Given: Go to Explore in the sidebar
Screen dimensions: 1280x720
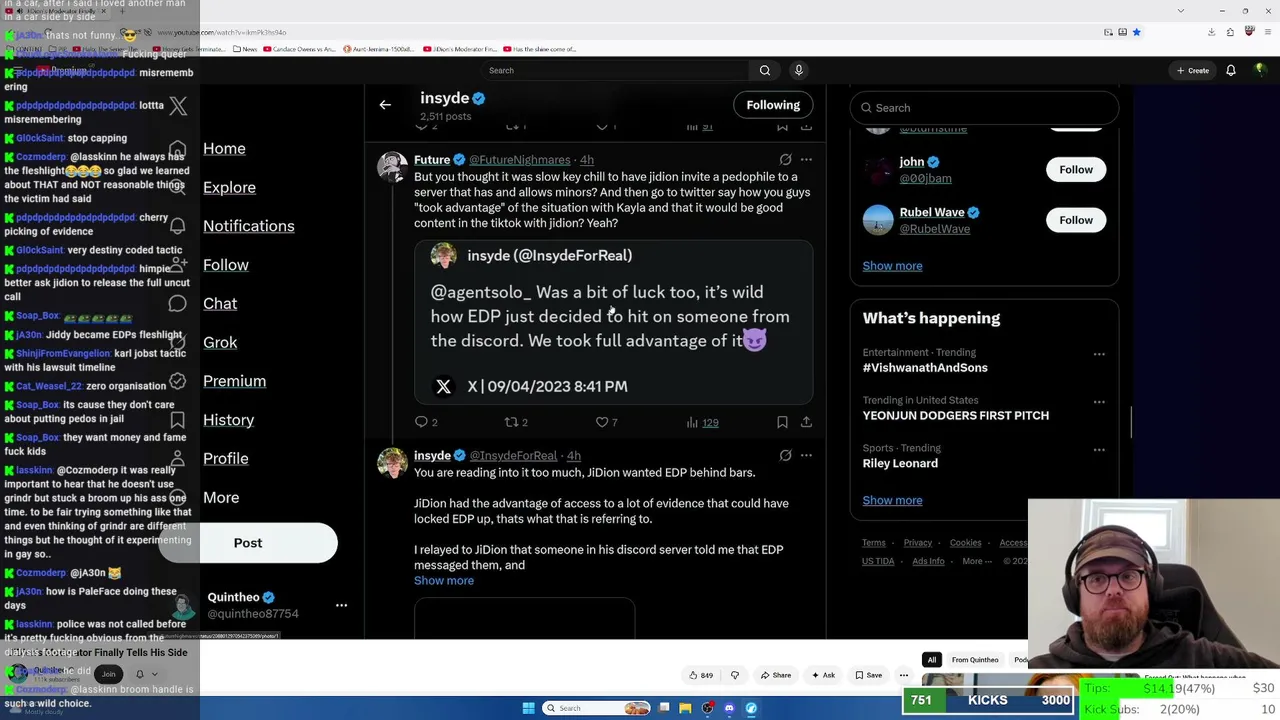Looking at the screenshot, I should click(x=229, y=187).
